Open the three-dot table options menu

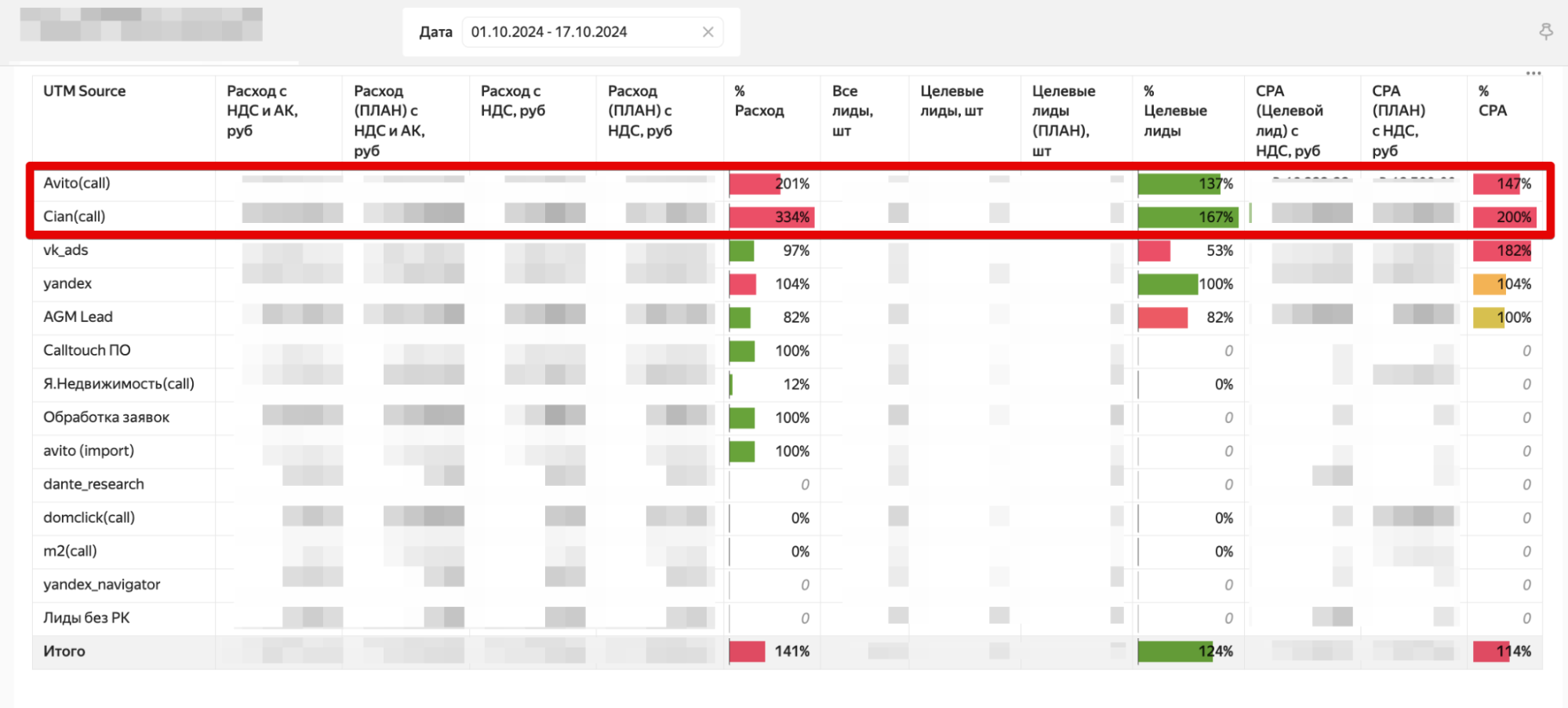tap(1533, 73)
